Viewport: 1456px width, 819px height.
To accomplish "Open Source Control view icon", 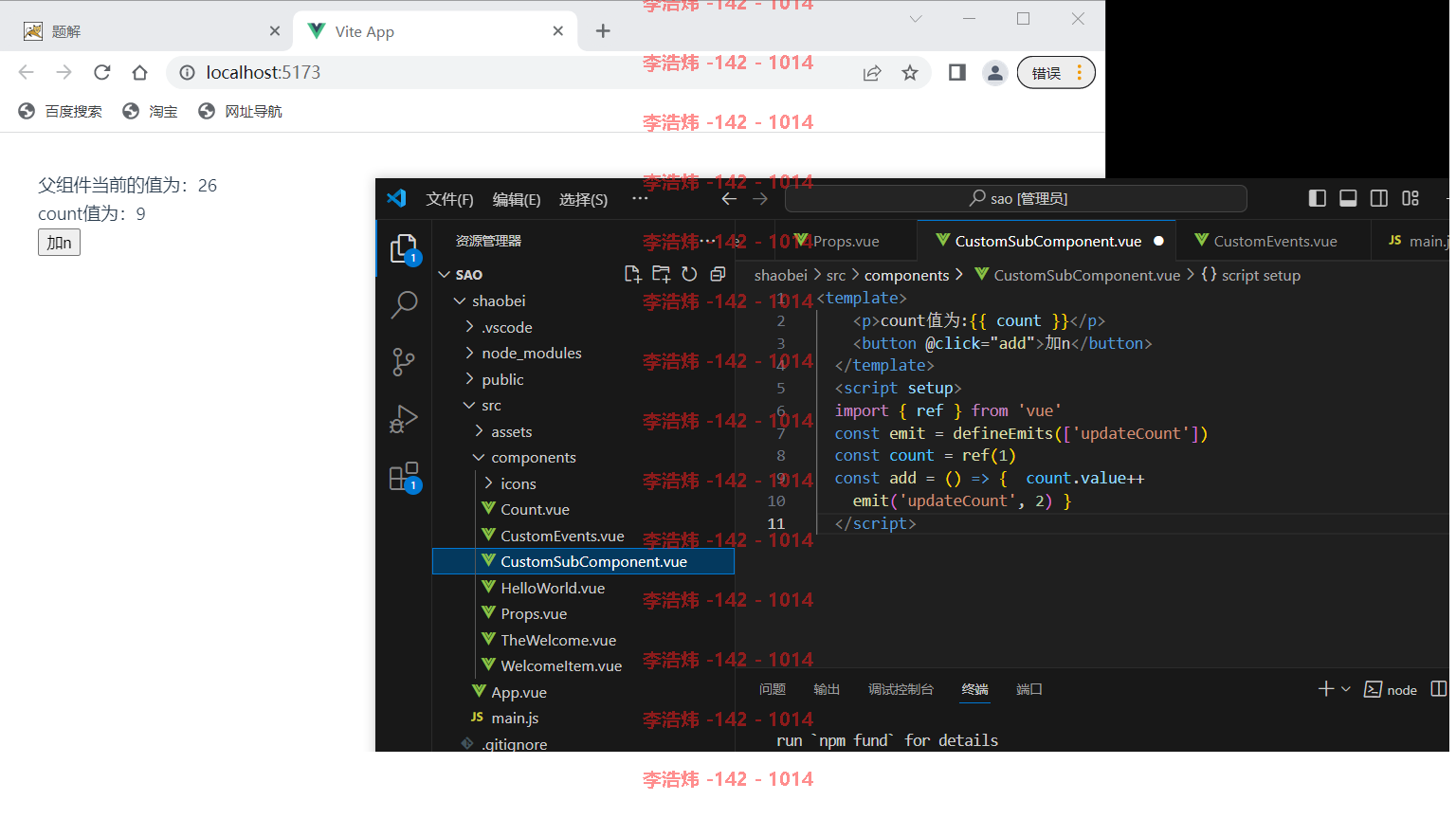I will click(404, 361).
